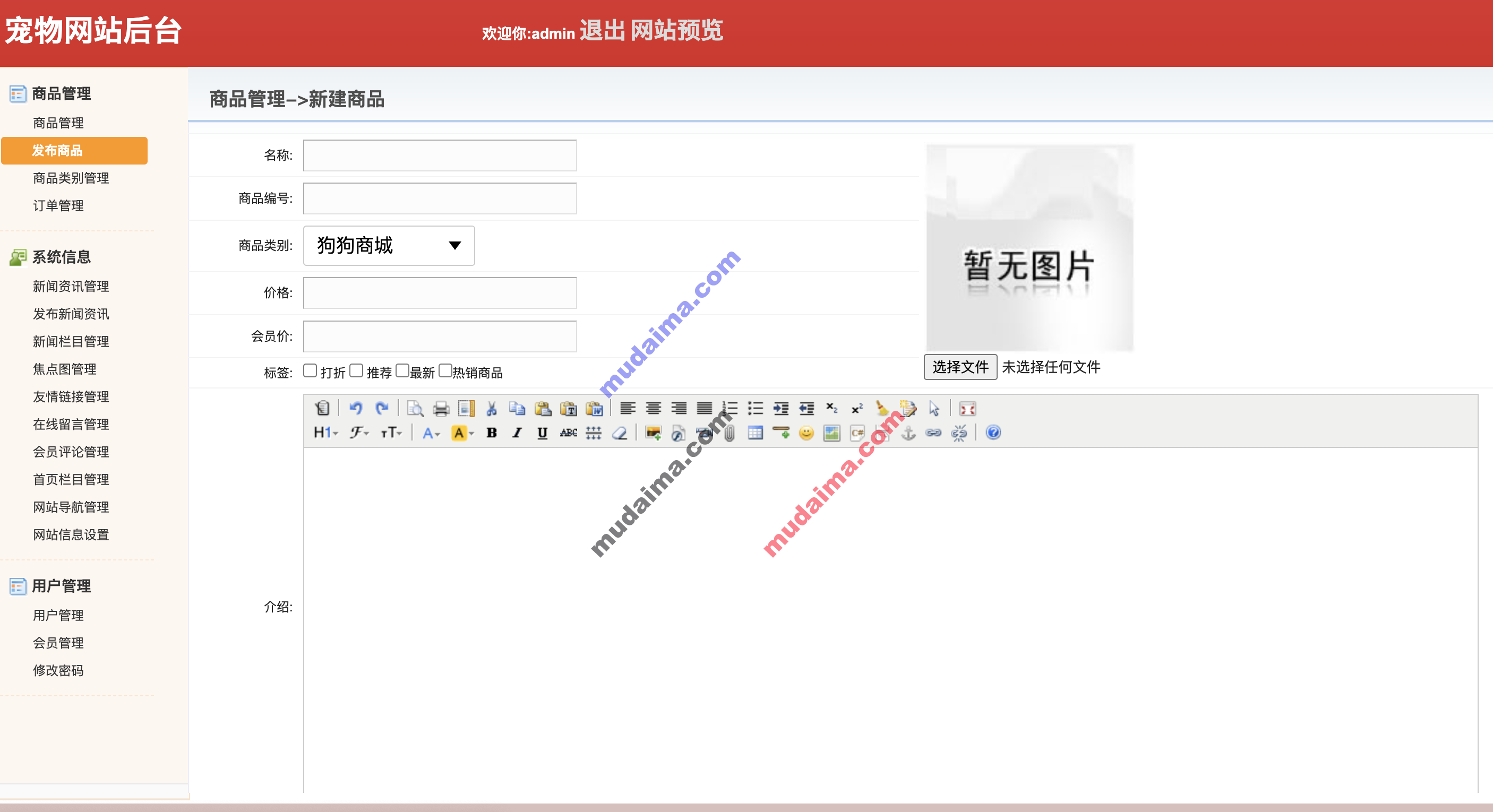Viewport: 1493px width, 812px height.
Task: Open the text color picker
Action: click(x=431, y=433)
